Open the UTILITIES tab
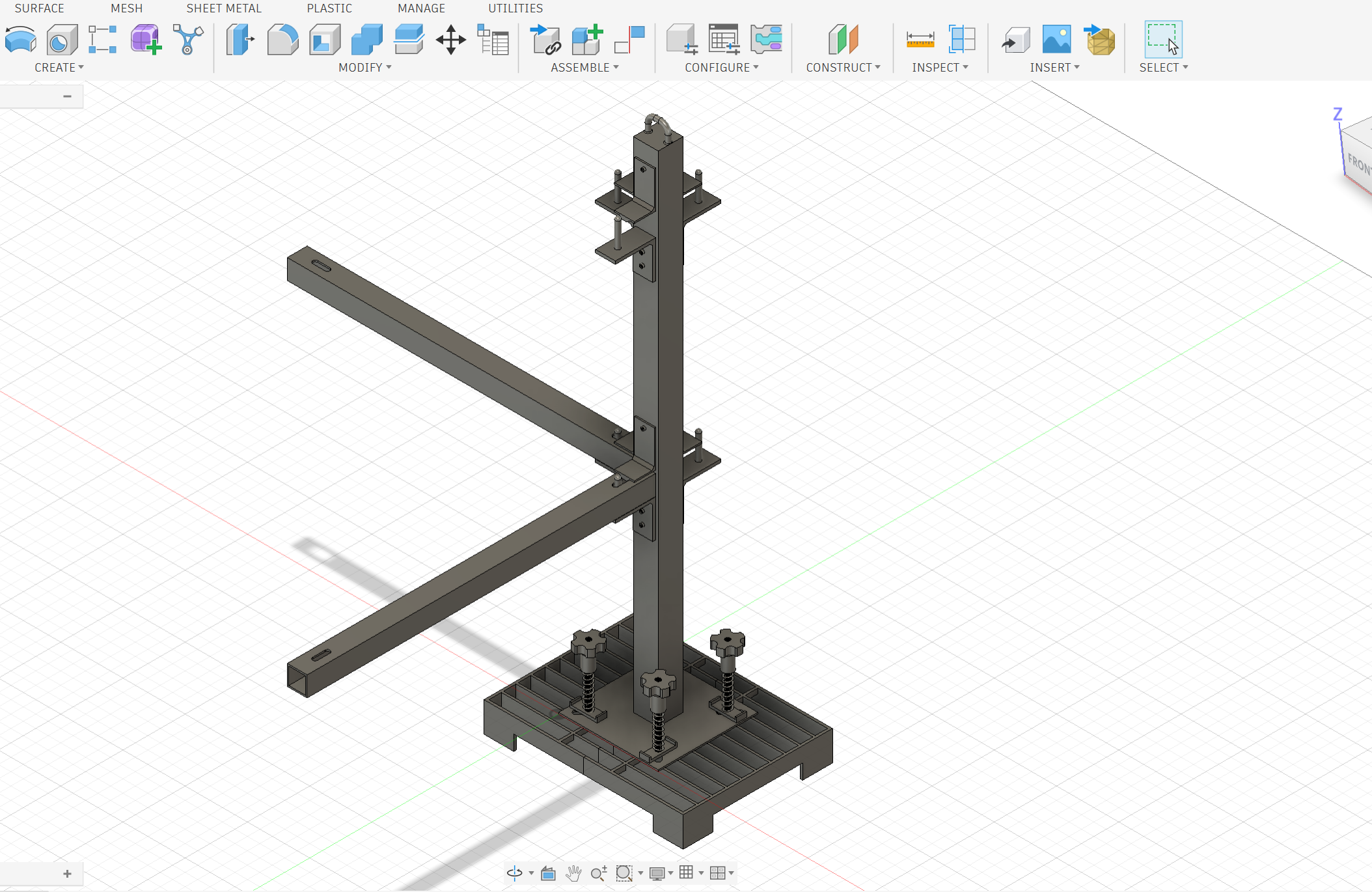1372x892 pixels. click(x=515, y=8)
